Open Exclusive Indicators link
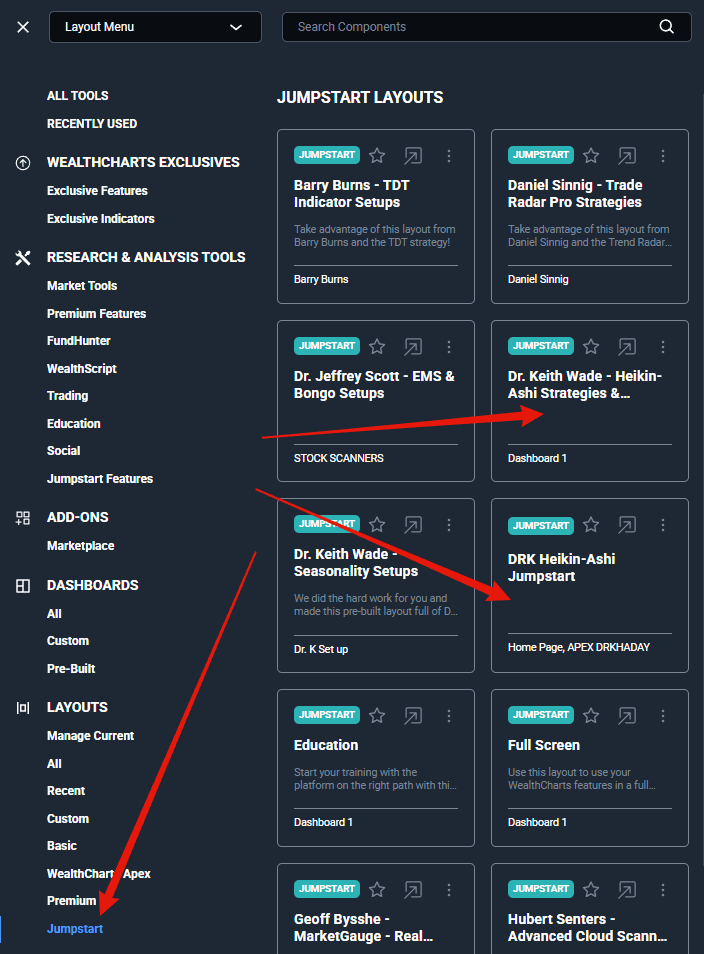Image resolution: width=704 pixels, height=954 pixels. coord(101,218)
